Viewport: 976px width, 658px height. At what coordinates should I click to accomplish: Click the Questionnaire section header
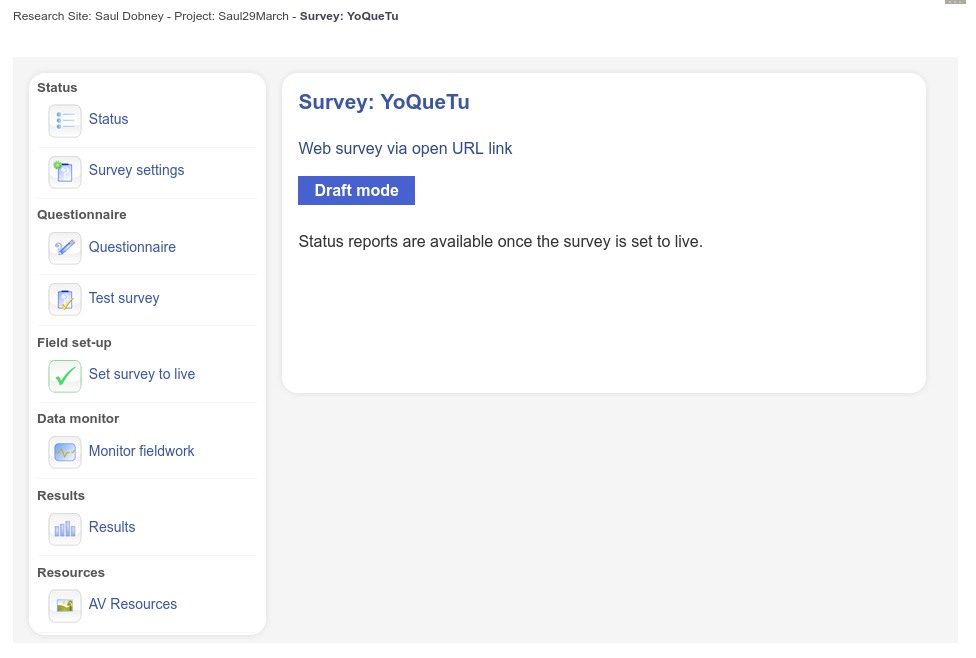pos(82,215)
